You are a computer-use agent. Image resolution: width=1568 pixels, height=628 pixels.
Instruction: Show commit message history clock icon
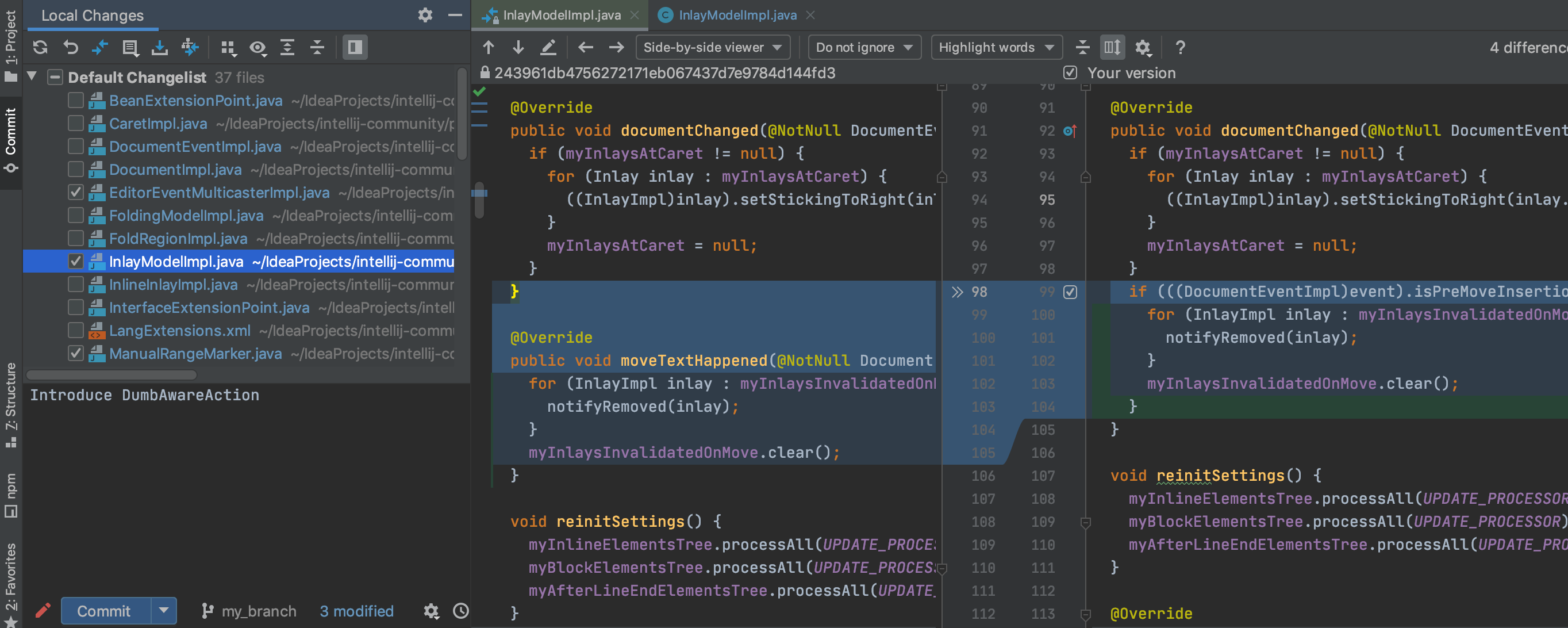click(x=462, y=611)
